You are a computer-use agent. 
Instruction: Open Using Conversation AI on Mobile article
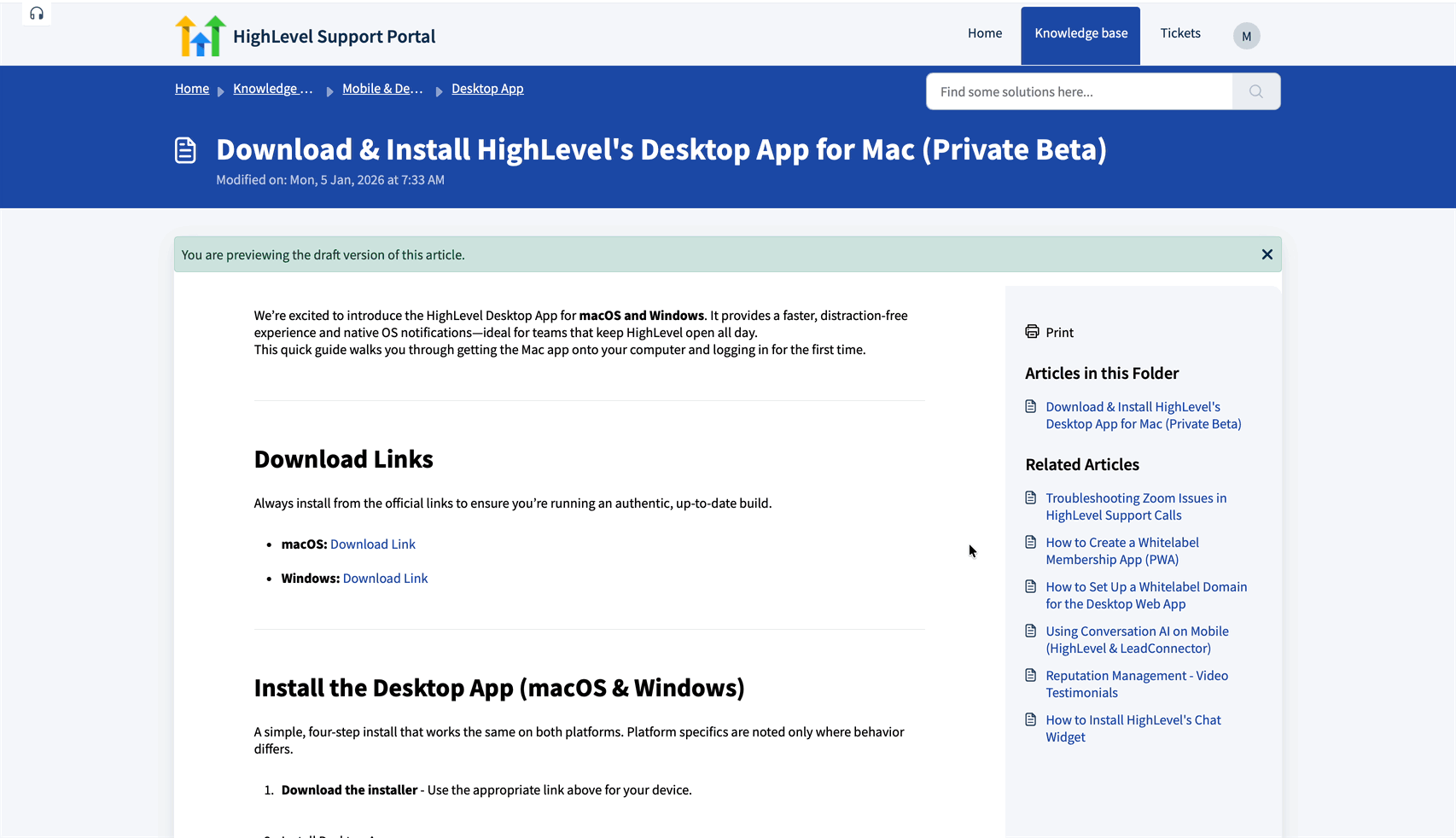tap(1138, 640)
